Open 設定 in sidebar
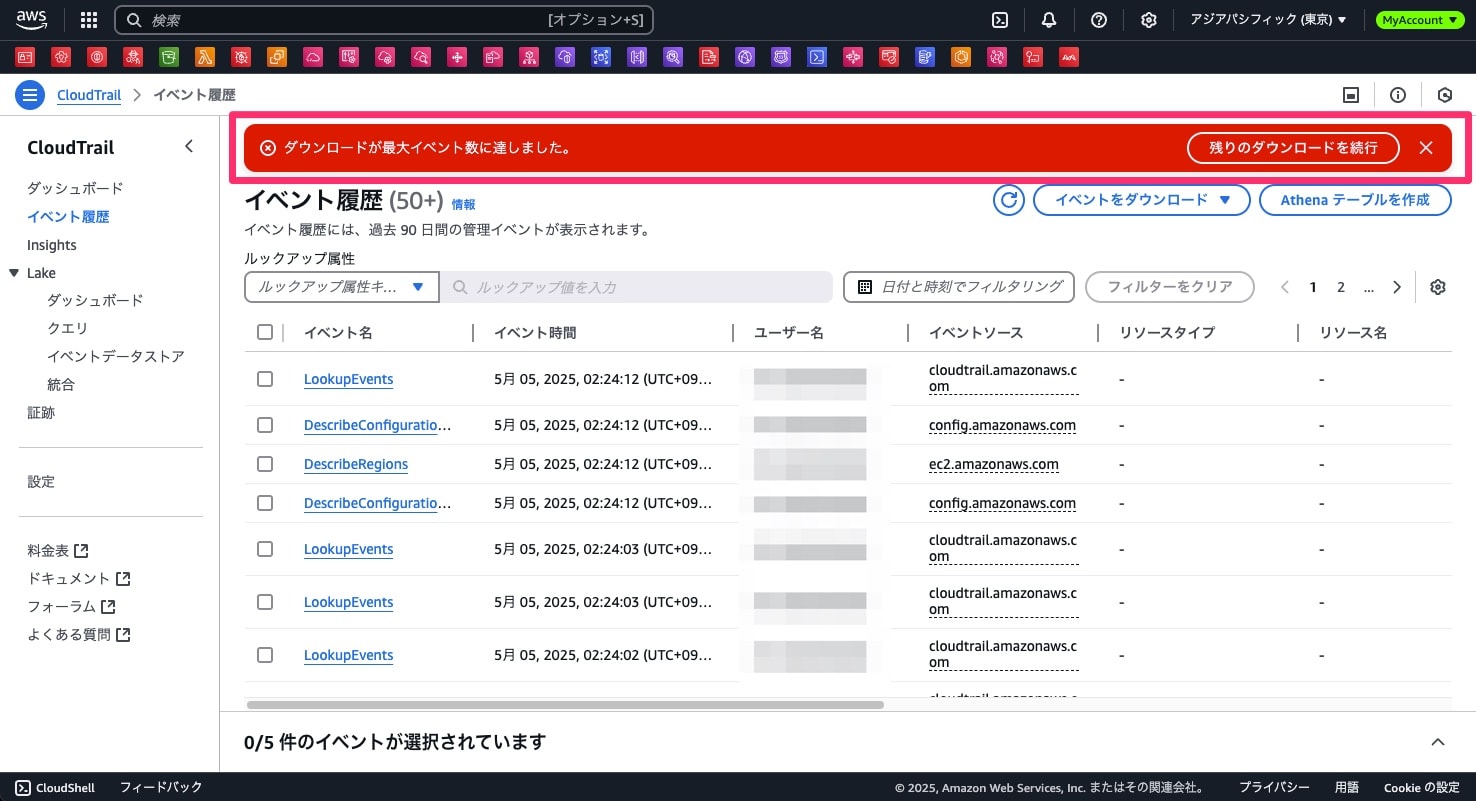Image resolution: width=1476 pixels, height=801 pixels. (x=41, y=481)
